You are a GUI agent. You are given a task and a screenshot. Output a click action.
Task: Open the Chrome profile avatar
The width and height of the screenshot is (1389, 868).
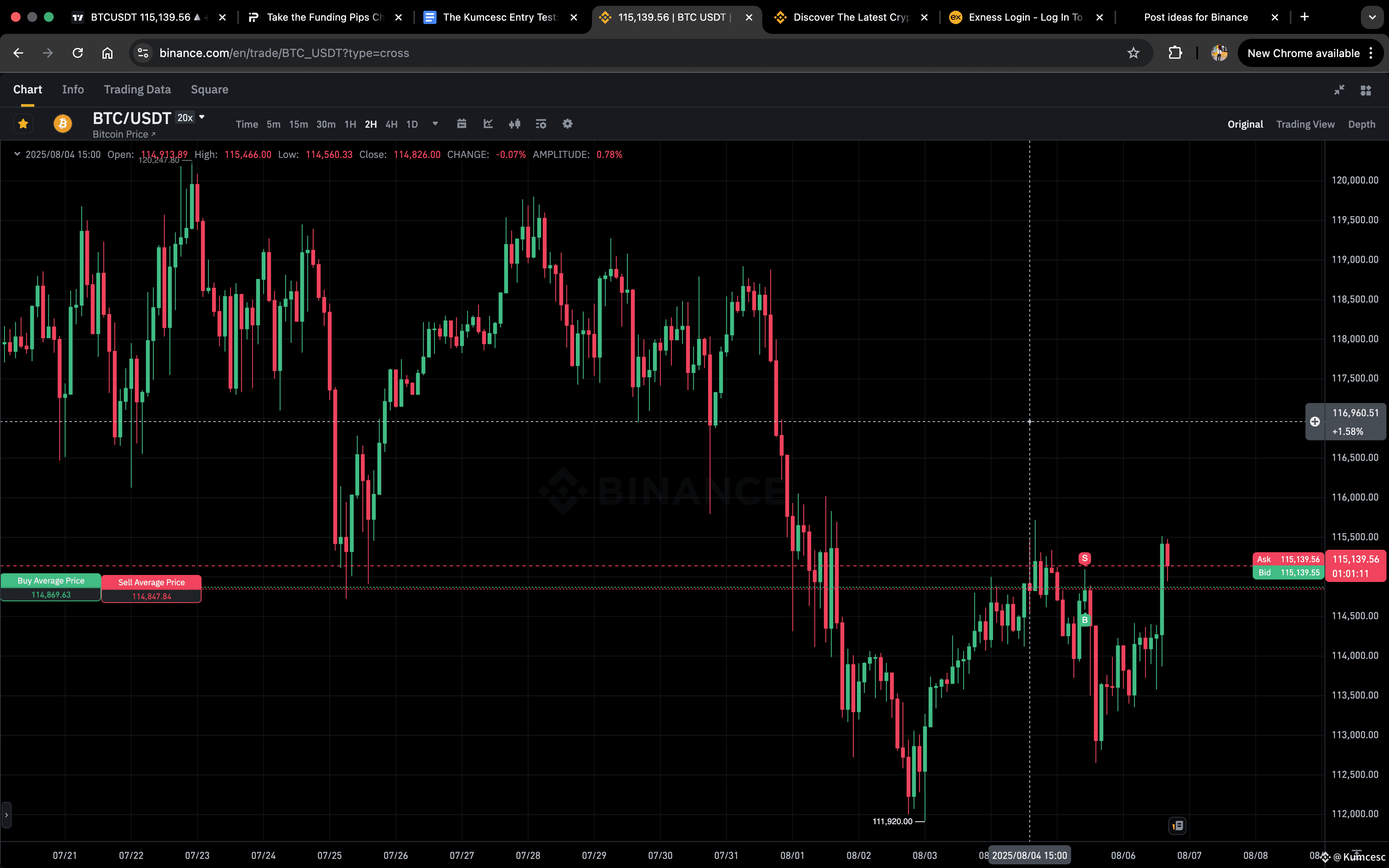pyautogui.click(x=1219, y=53)
